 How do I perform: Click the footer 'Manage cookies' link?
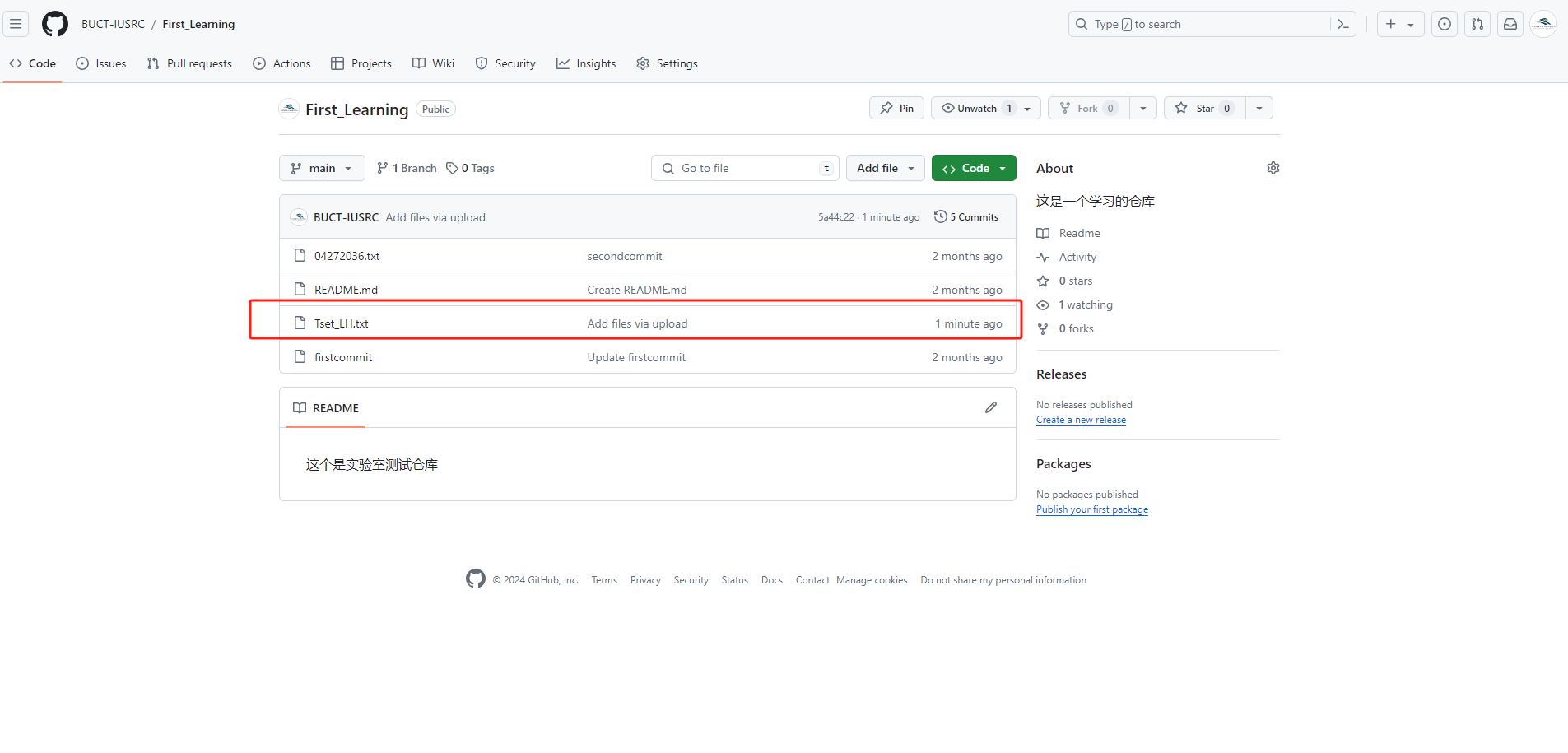(872, 580)
